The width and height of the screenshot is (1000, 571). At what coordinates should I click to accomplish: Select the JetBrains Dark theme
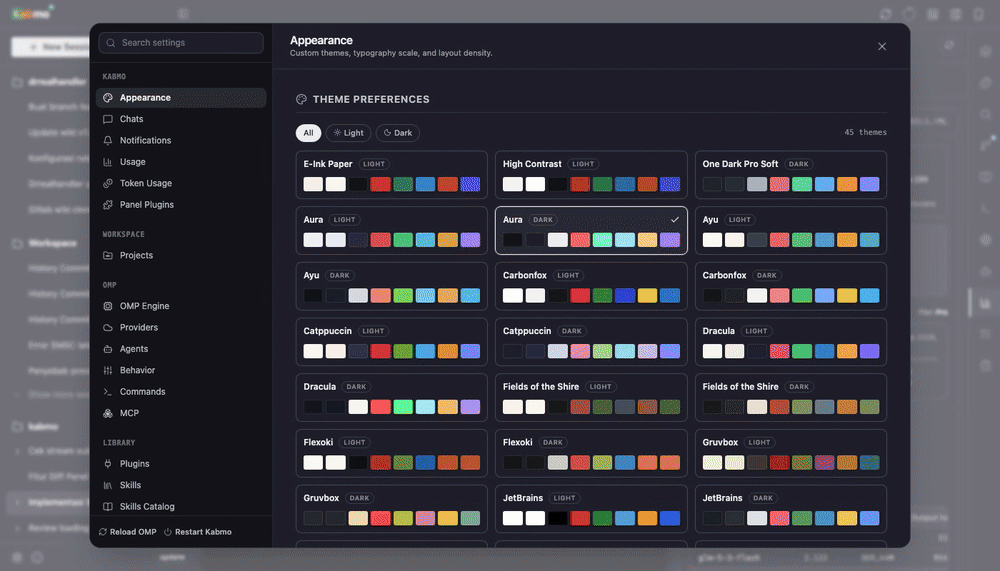point(791,508)
